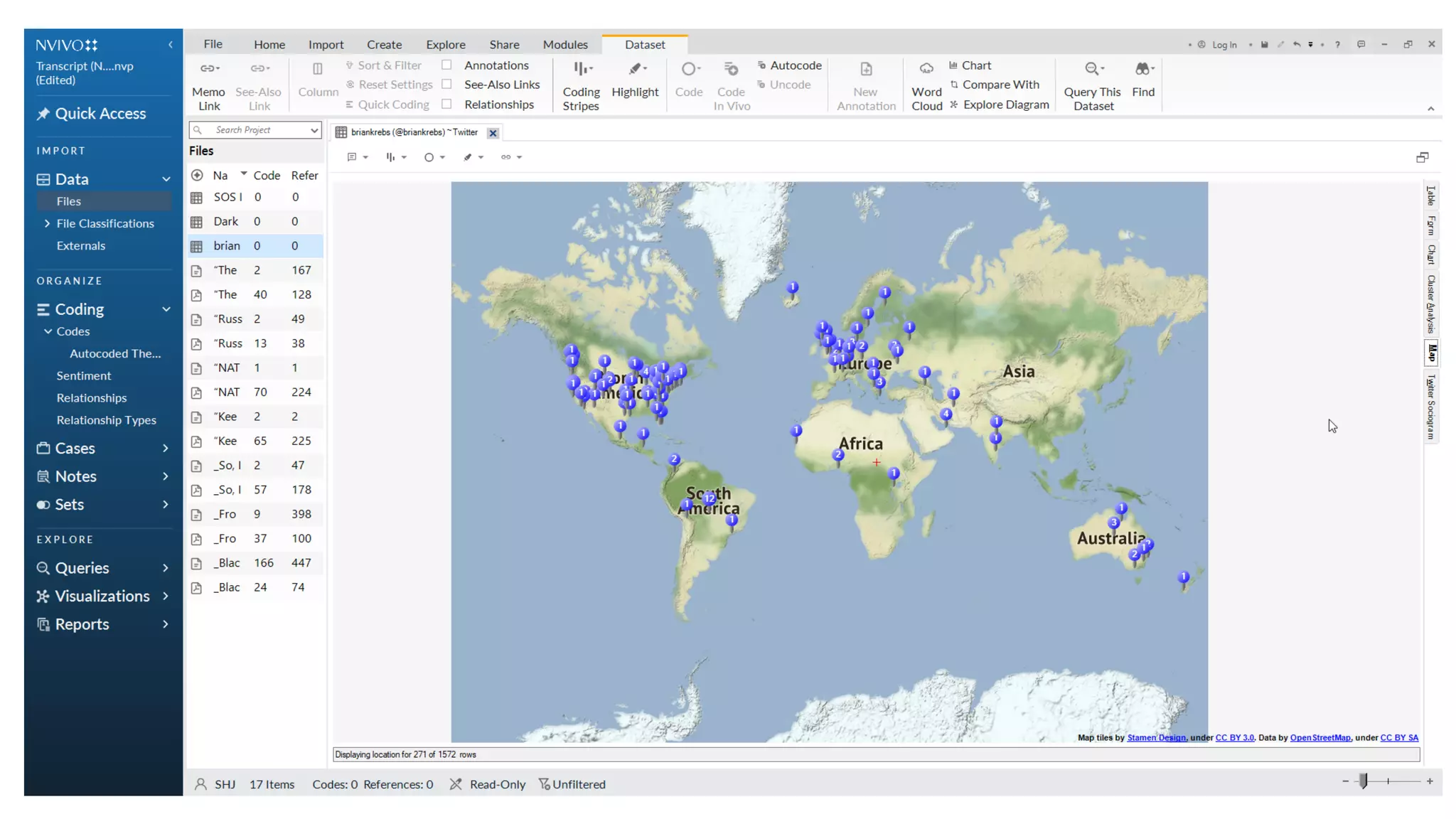Close the briankrebs Twitter dataset tab
Viewport: 1456px width, 819px height.
tap(493, 132)
